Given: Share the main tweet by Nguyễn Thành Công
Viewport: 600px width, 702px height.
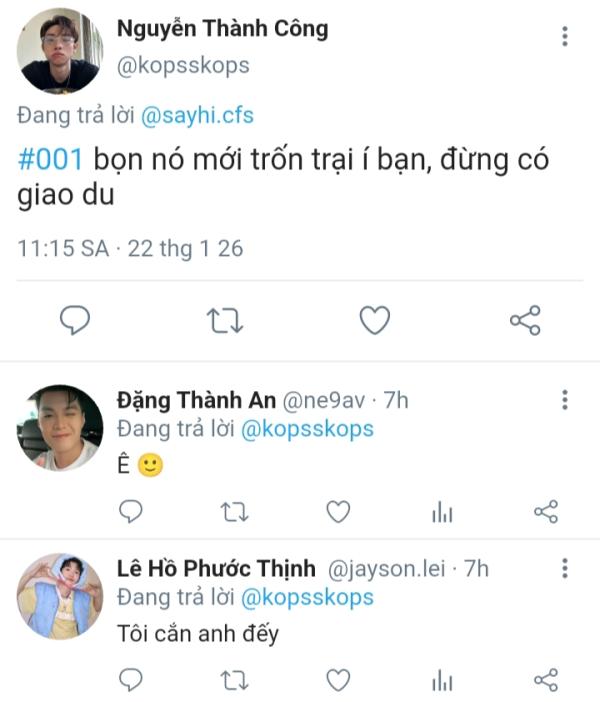Looking at the screenshot, I should point(525,320).
